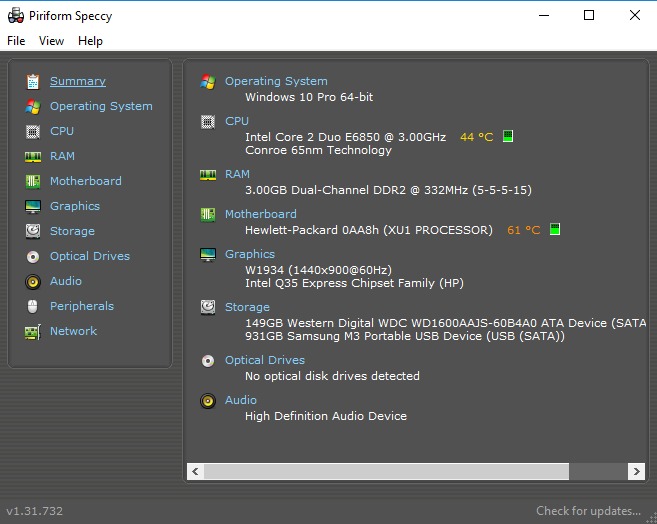Click the Audio speaker icon in summary pane
Image resolution: width=657 pixels, height=524 pixels.
tap(208, 400)
